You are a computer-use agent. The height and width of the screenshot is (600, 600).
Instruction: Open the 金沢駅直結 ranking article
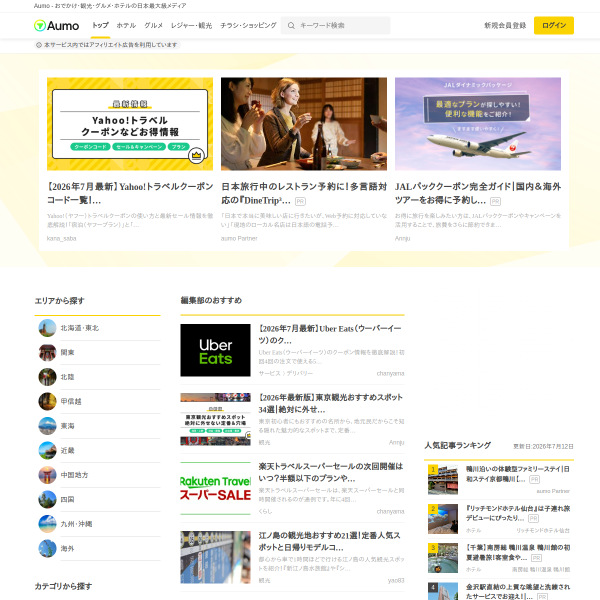[518, 591]
